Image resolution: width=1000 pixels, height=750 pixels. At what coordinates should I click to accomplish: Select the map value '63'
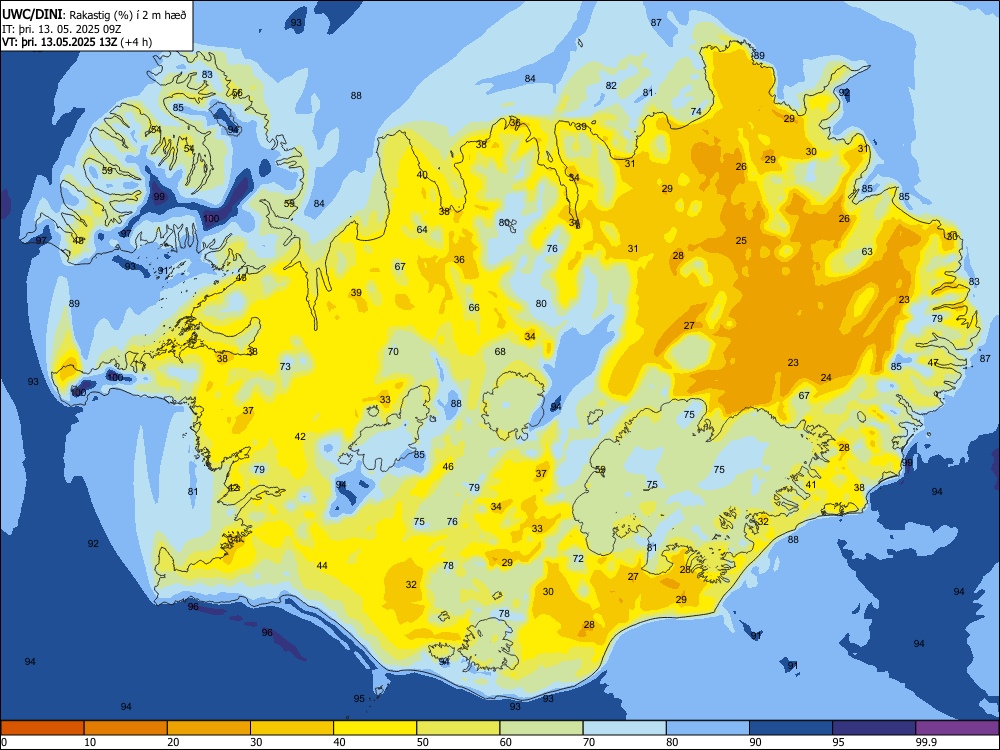coord(867,251)
